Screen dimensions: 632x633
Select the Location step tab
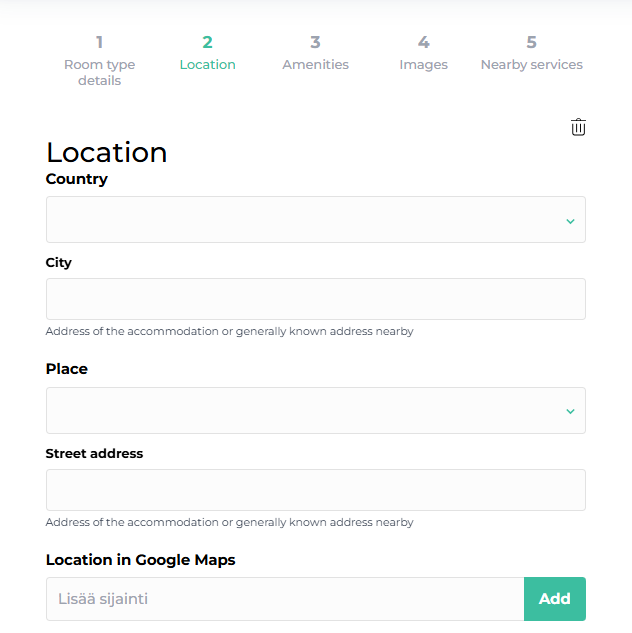pos(207,53)
